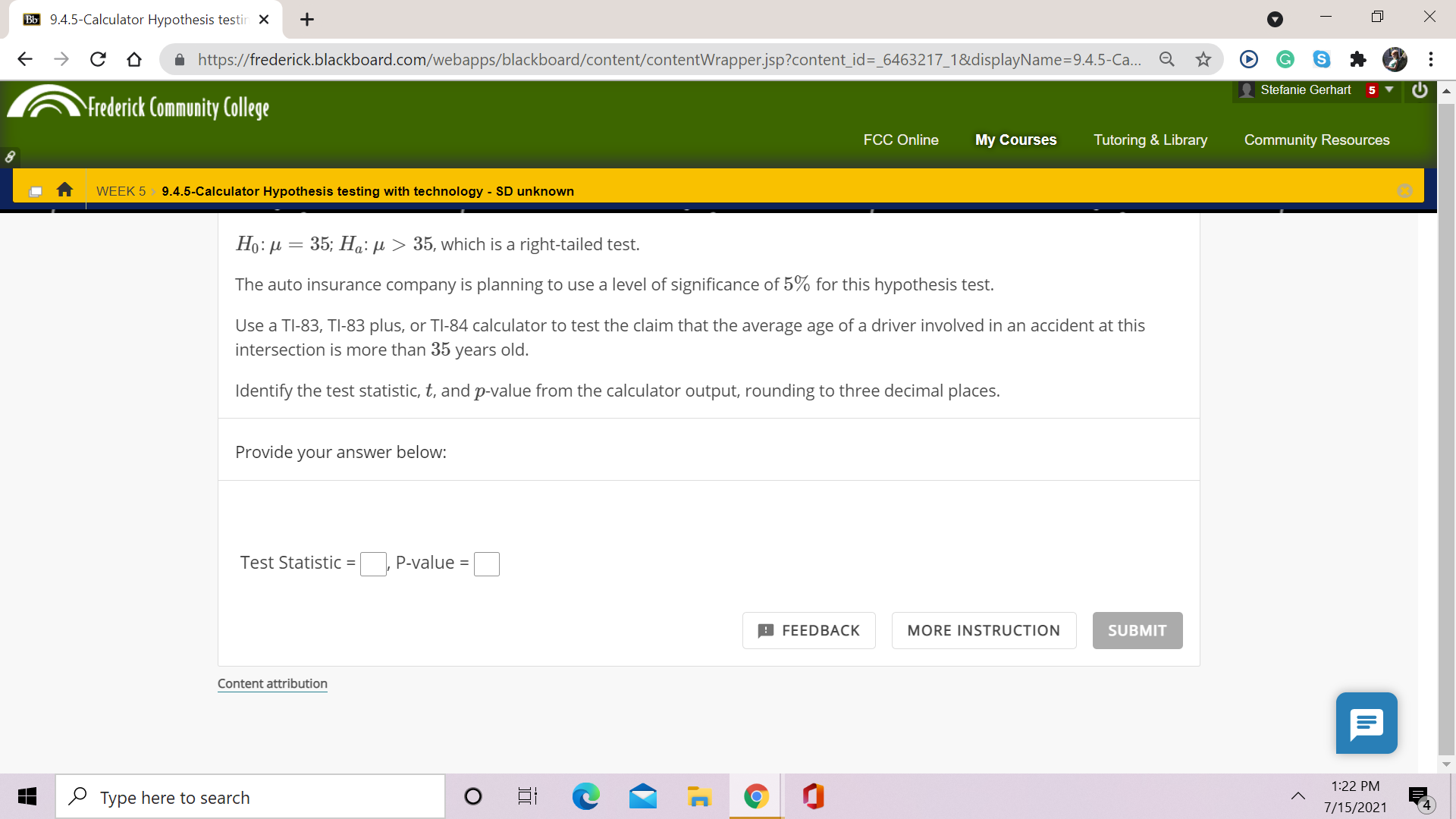The height and width of the screenshot is (819, 1456).
Task: Open the Grammarly extension icon
Action: [1285, 59]
